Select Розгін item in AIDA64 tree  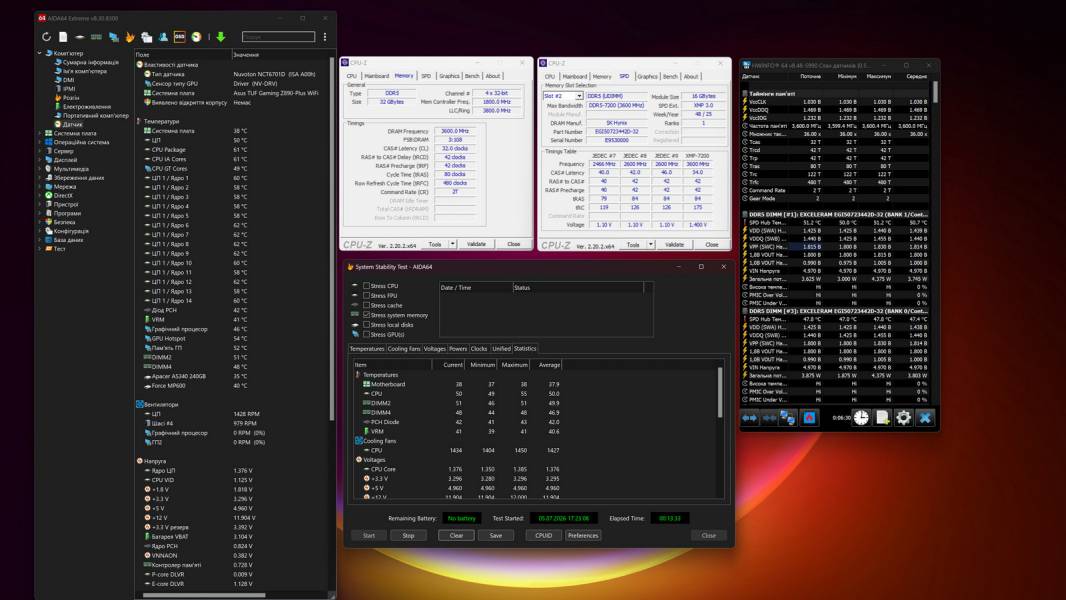click(71, 98)
